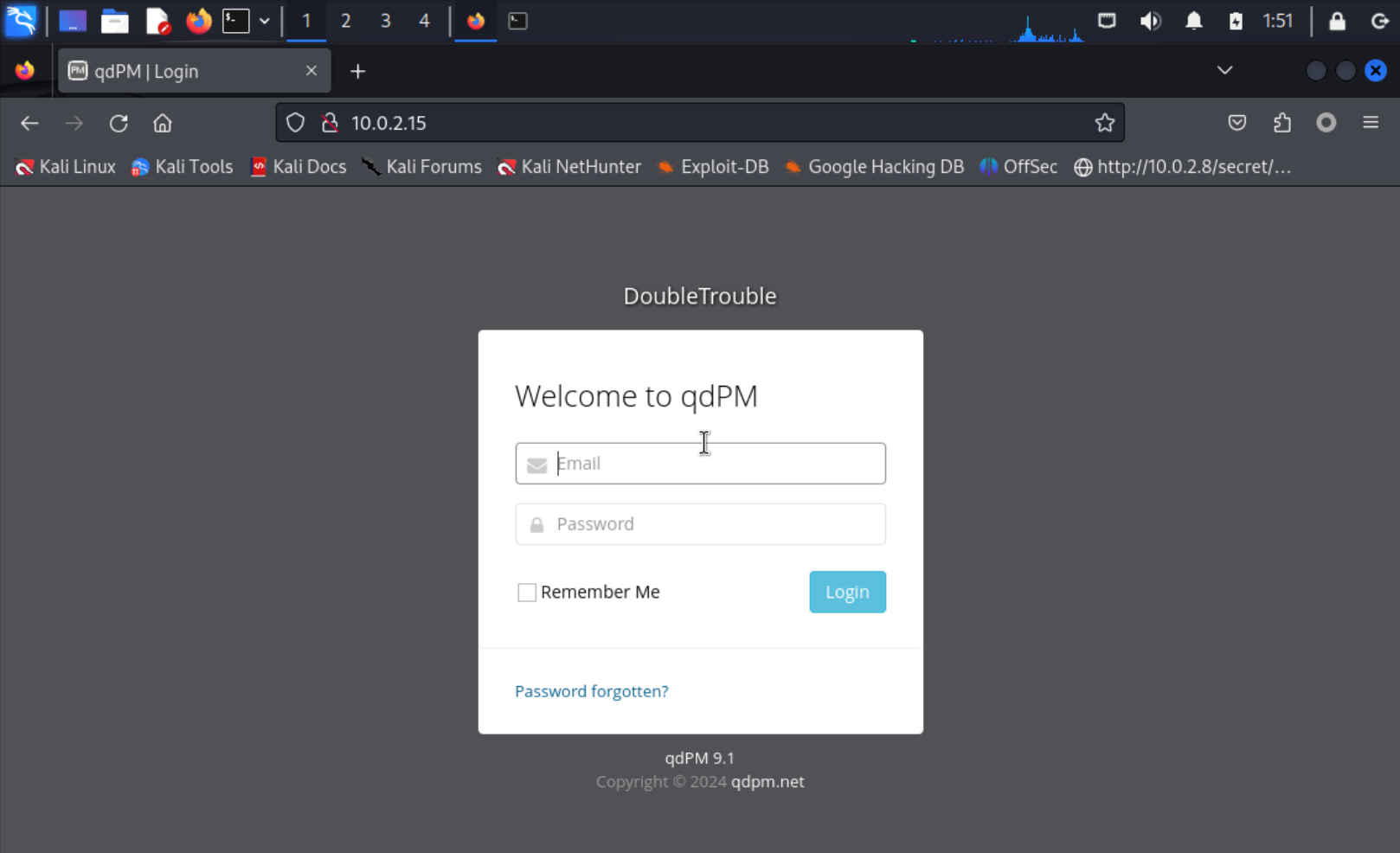Open the Firefox hamburger application menu

point(1371,123)
